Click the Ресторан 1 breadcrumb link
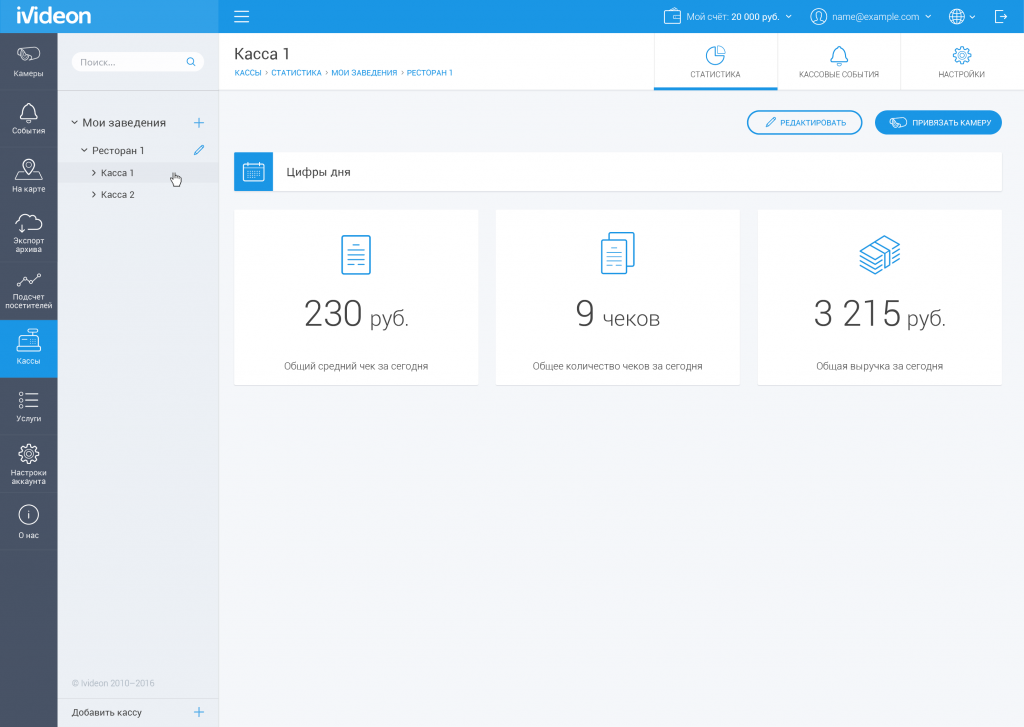This screenshot has height=727, width=1024. (x=430, y=73)
